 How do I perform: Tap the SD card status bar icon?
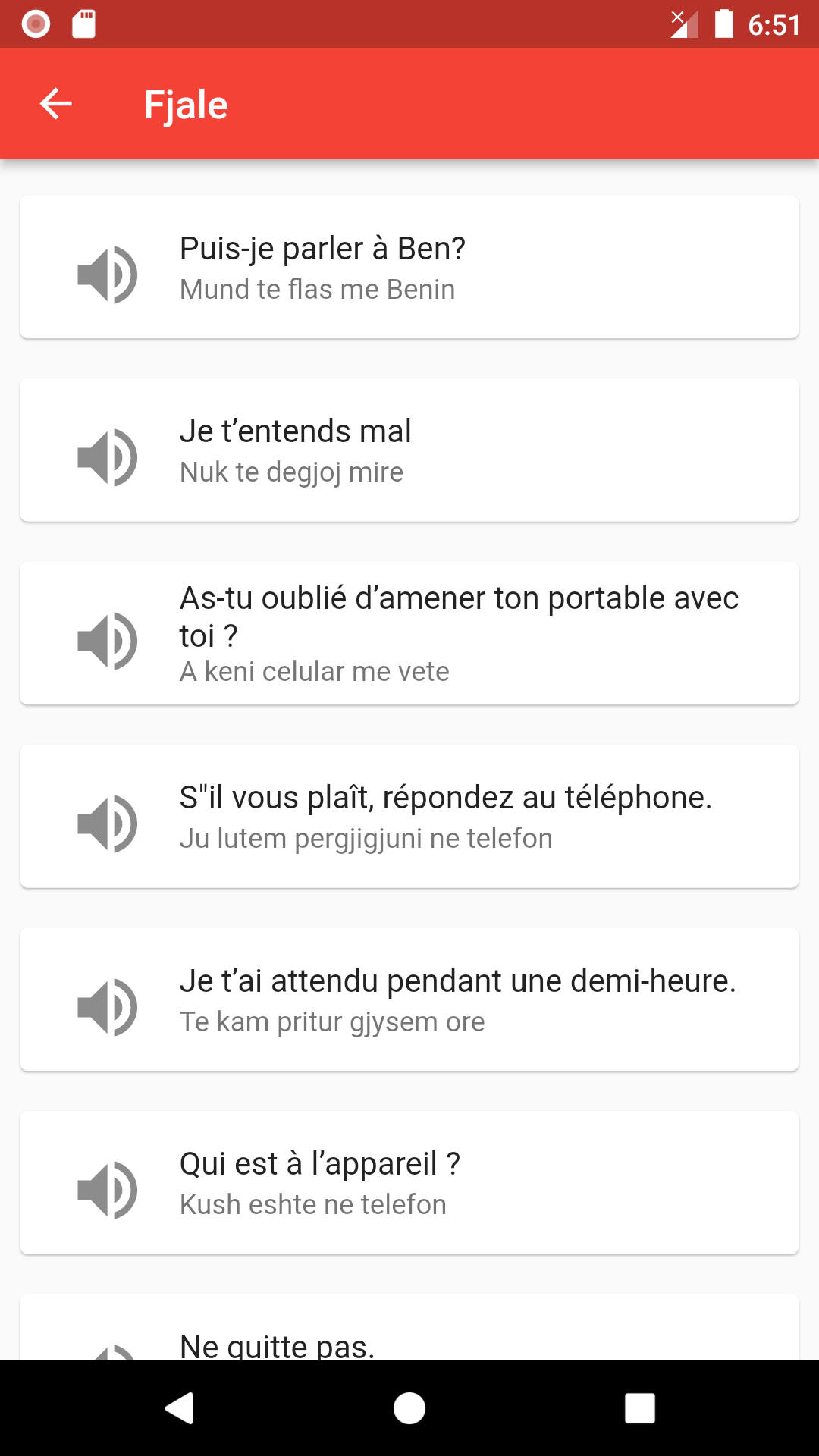[x=83, y=24]
